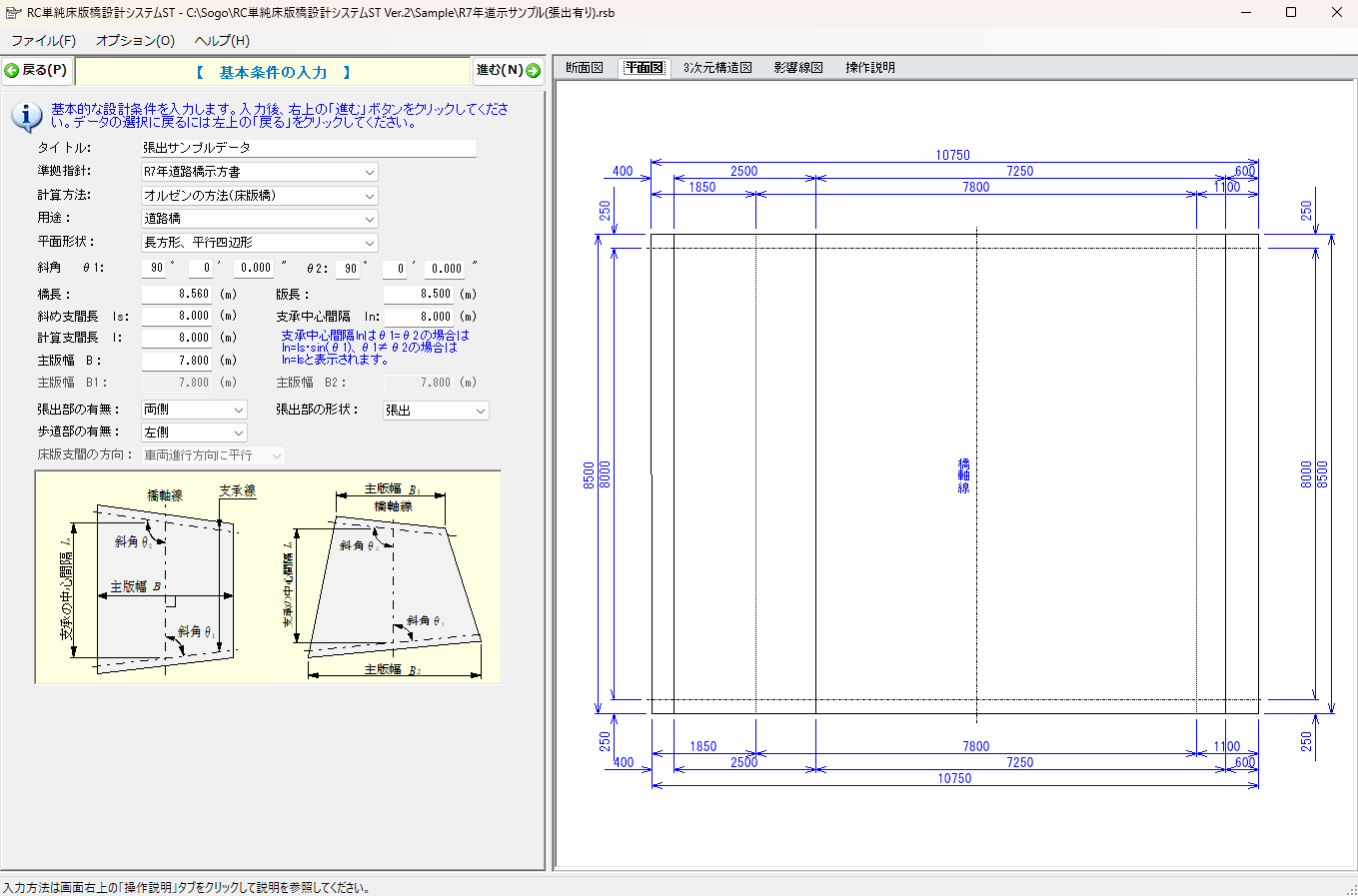
Task: Open the 張出部の形状 dropdown
Action: pos(480,411)
